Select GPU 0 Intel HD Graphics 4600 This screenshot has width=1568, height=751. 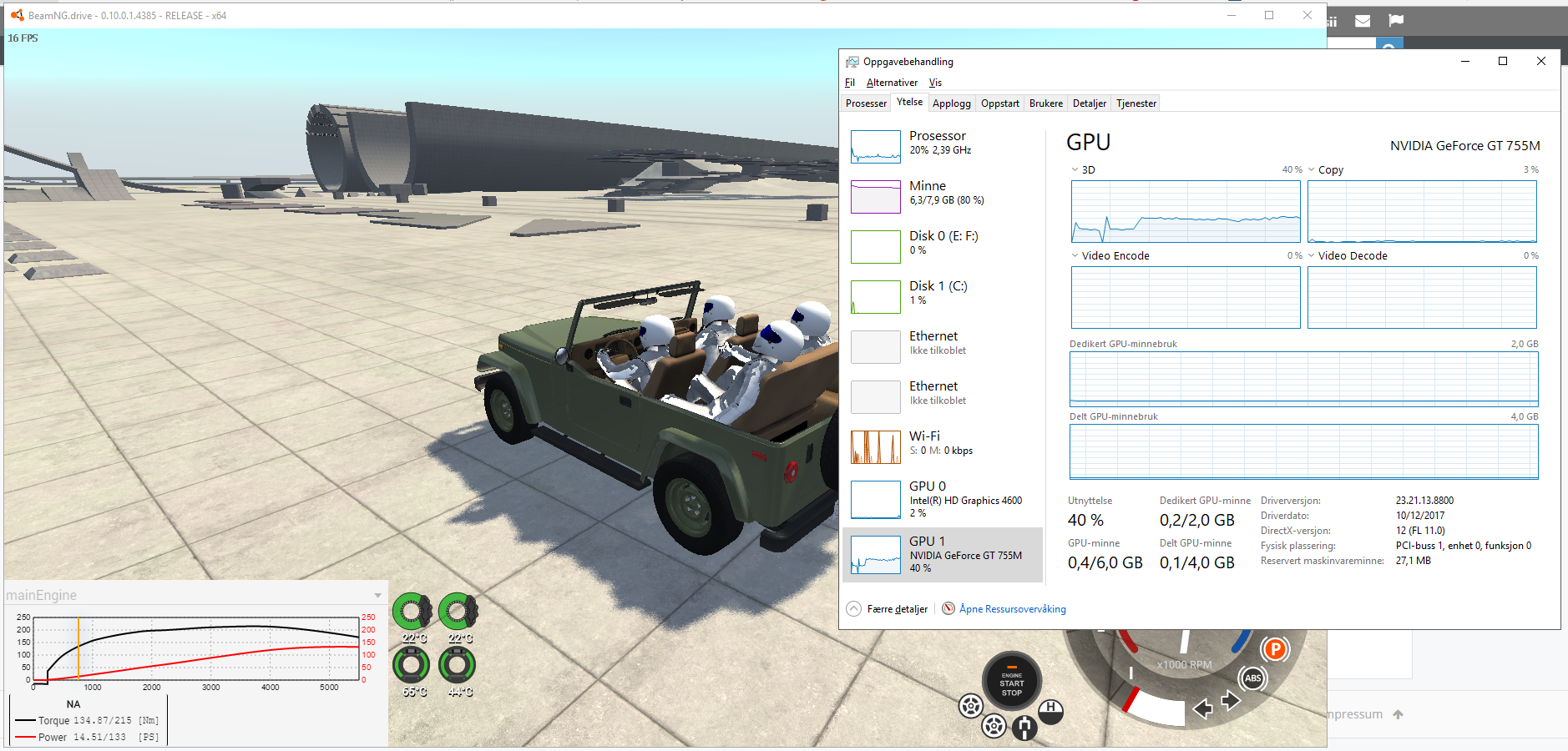943,499
